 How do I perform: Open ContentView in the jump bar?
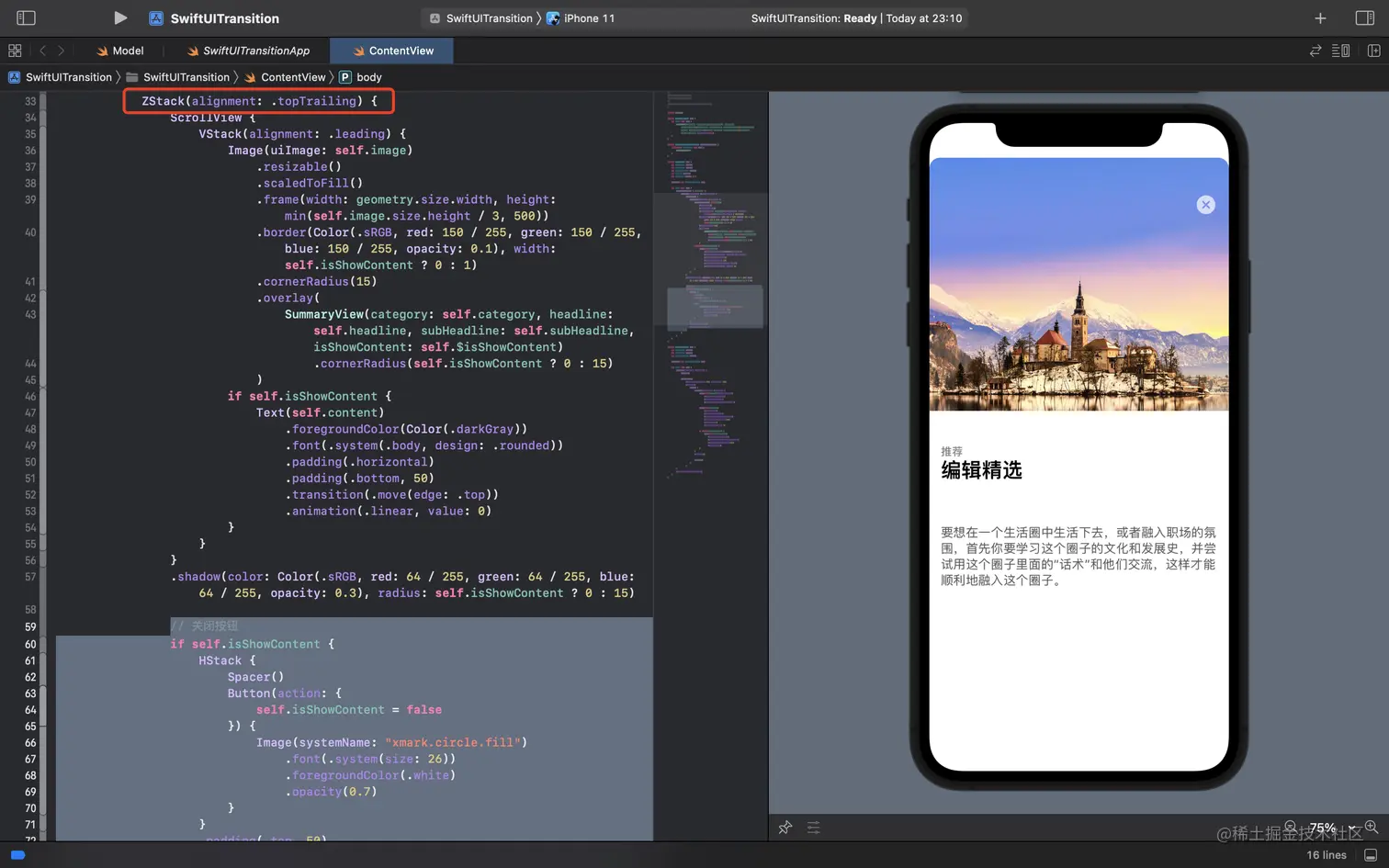click(285, 77)
